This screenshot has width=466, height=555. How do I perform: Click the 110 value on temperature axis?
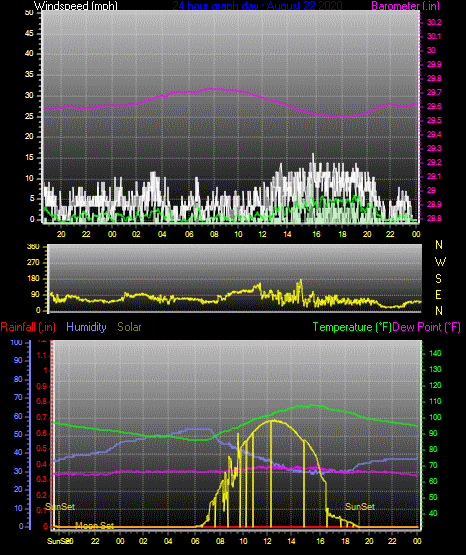point(435,401)
